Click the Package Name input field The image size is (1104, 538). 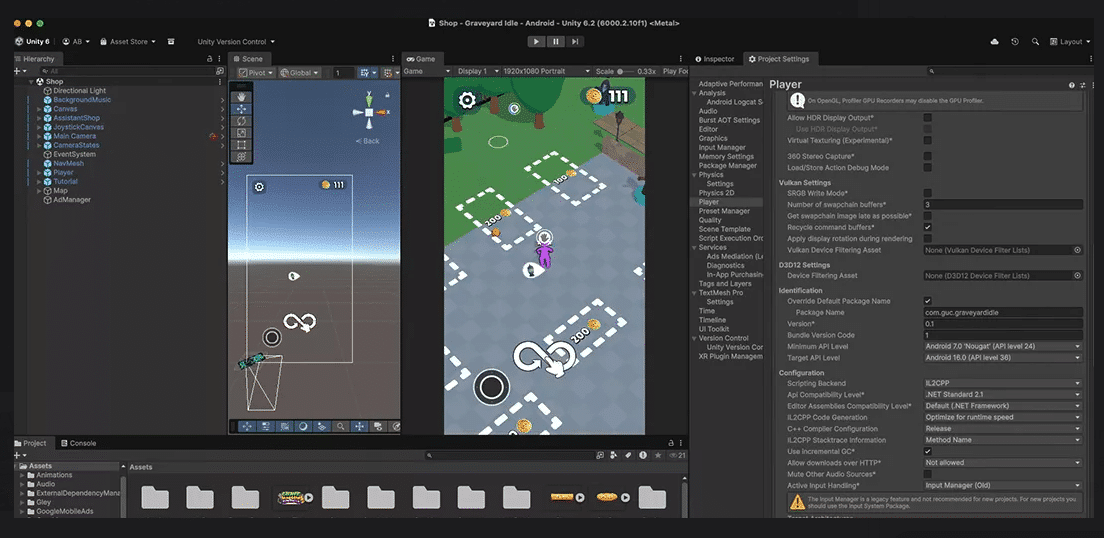click(1003, 312)
